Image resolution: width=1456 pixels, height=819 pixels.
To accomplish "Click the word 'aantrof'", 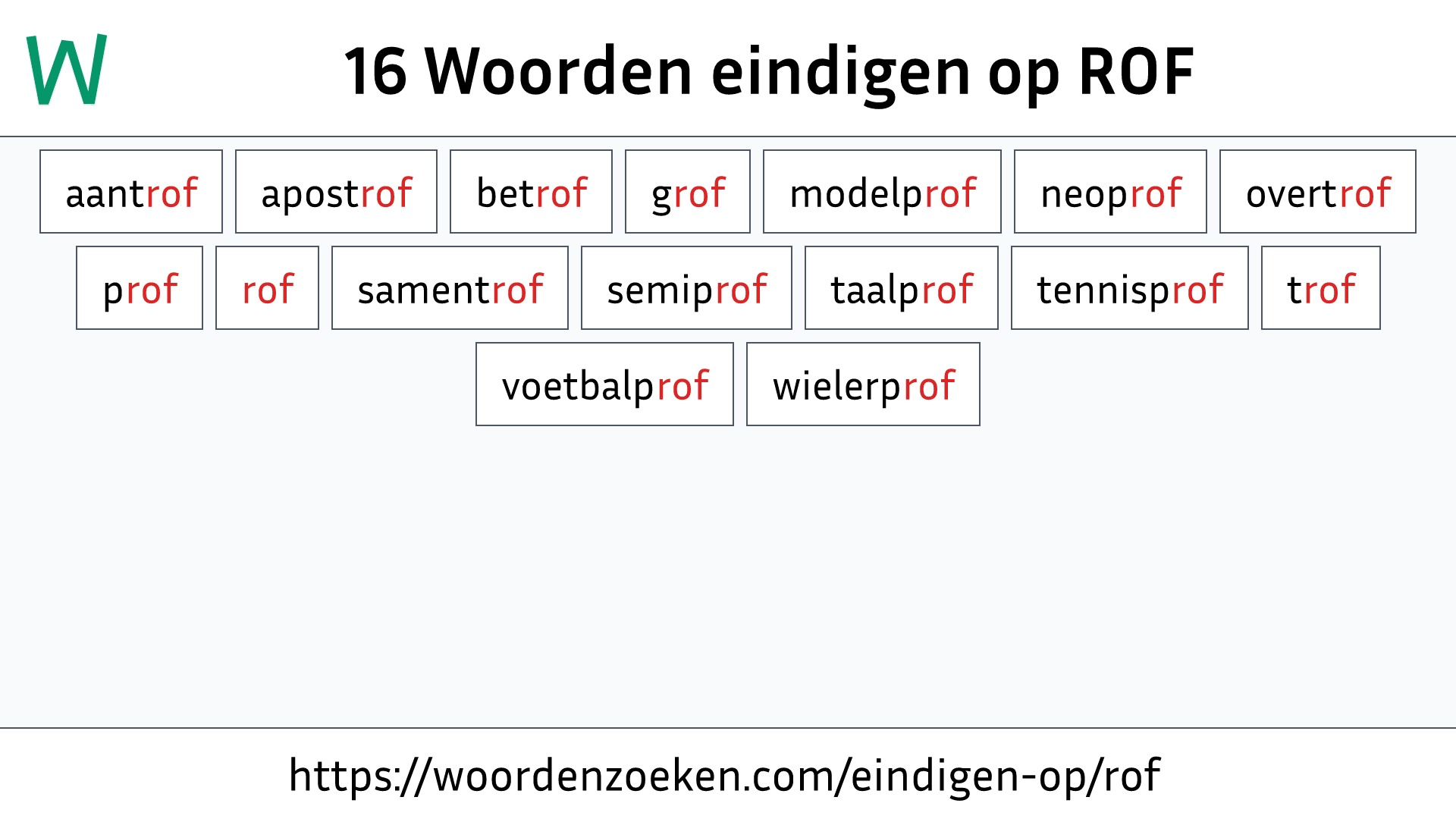I will [x=130, y=192].
